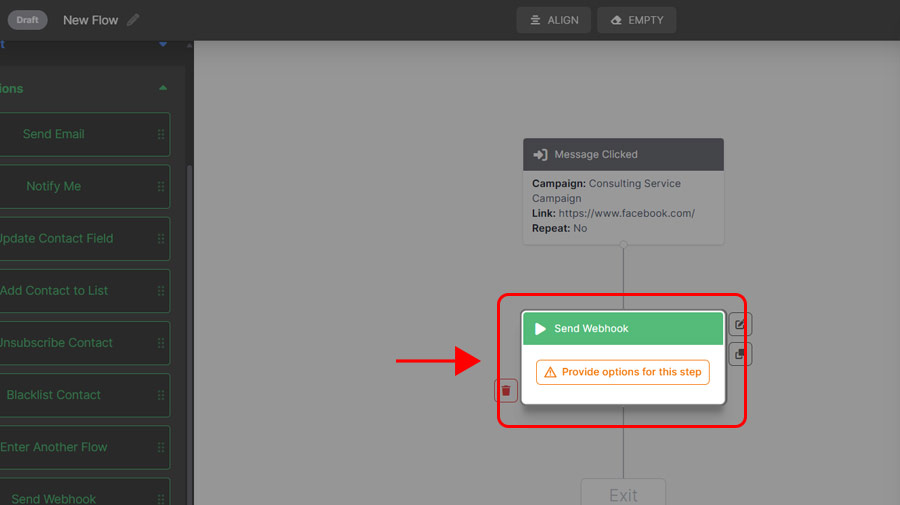900x505 pixels.
Task: Expand the blue section dropdown arrow above Actions
Action: click(x=163, y=44)
